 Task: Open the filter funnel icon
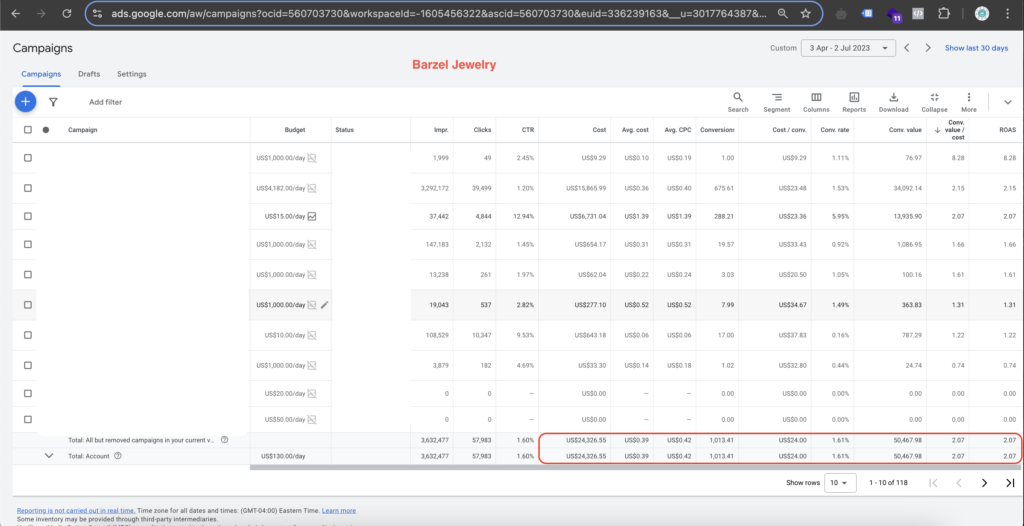tap(53, 102)
